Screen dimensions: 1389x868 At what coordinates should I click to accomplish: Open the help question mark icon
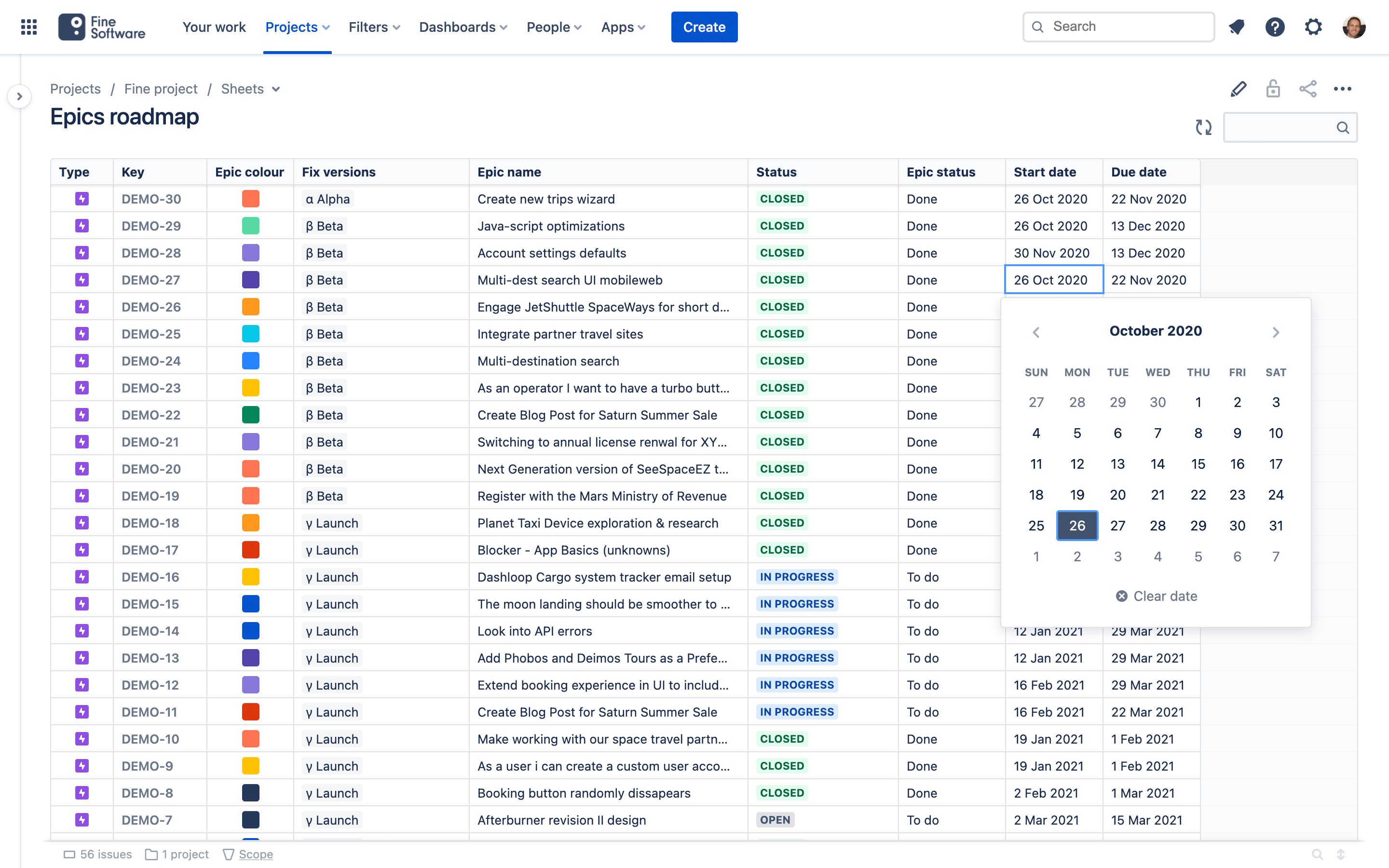pos(1275,27)
